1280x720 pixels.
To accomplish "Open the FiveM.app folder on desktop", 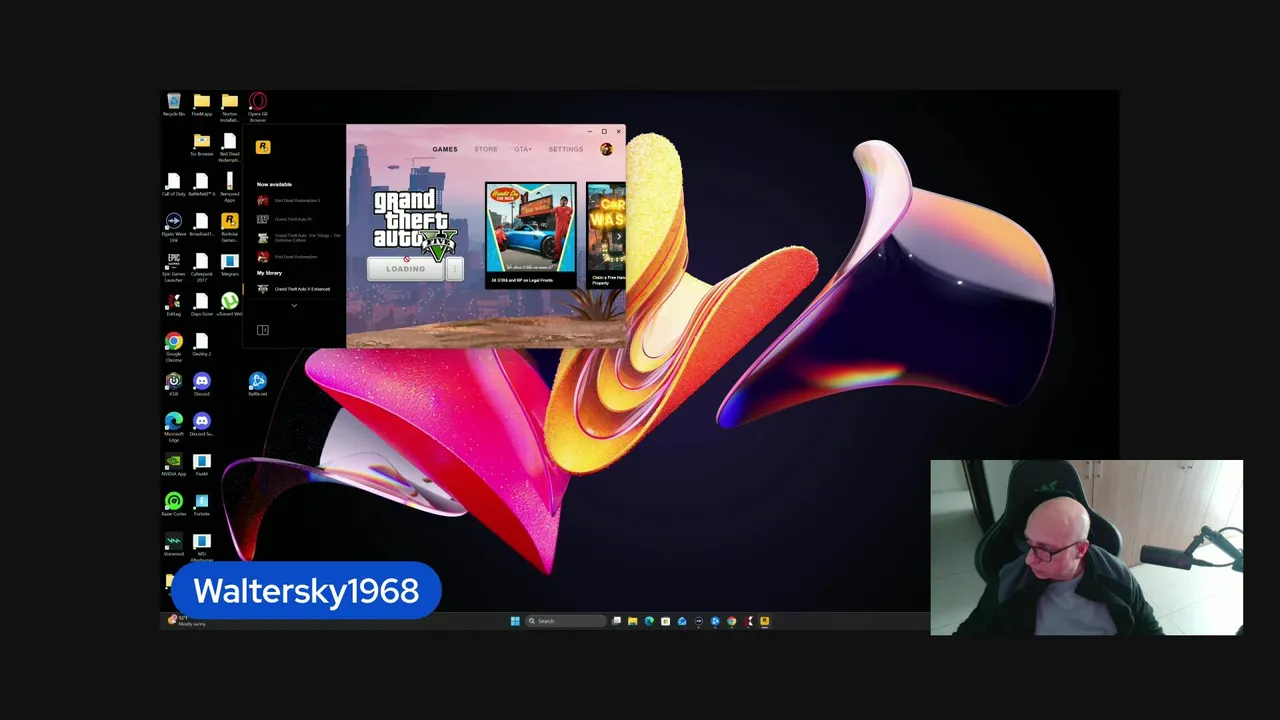I will (x=202, y=105).
